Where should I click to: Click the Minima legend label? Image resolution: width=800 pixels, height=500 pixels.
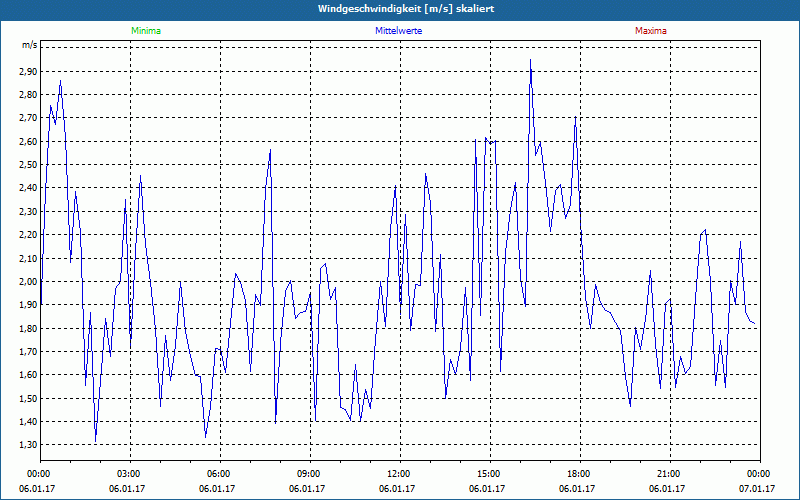click(x=146, y=31)
